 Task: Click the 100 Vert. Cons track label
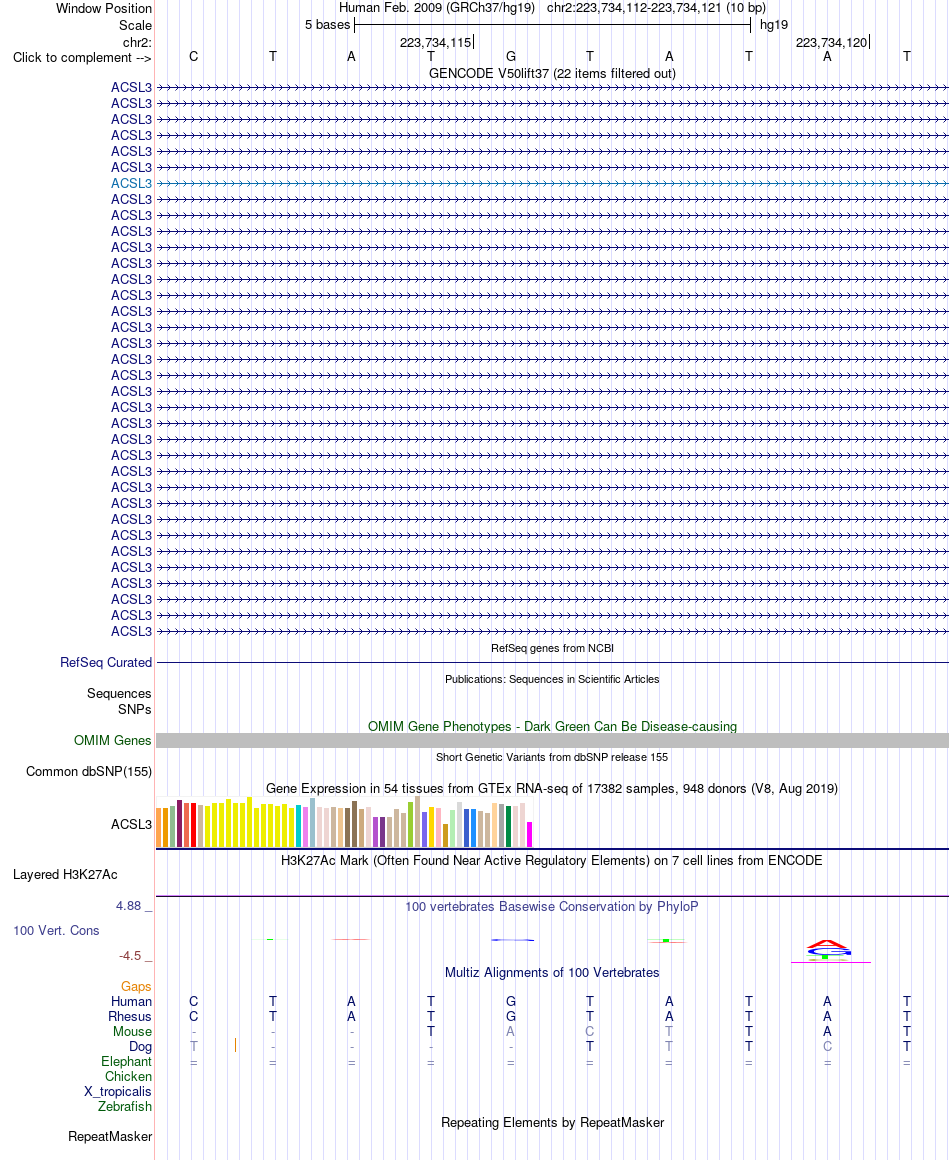click(x=56, y=931)
